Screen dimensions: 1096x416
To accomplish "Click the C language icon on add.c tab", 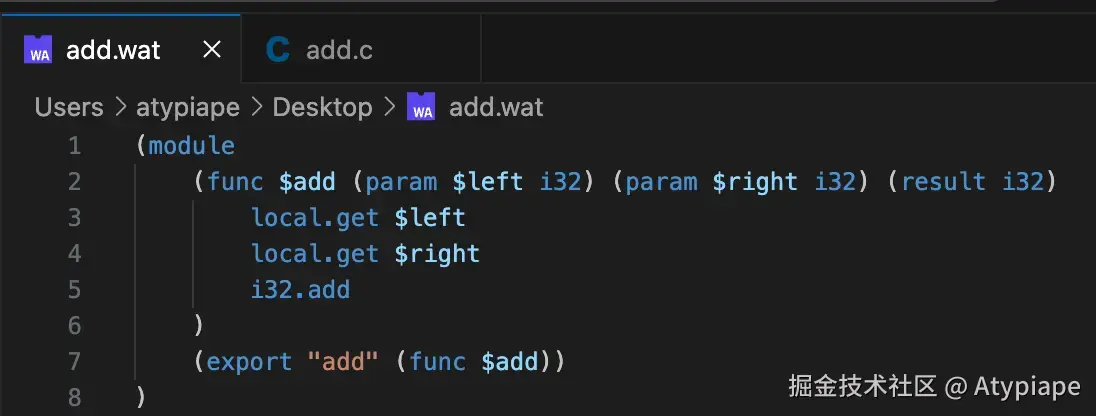I will point(279,49).
